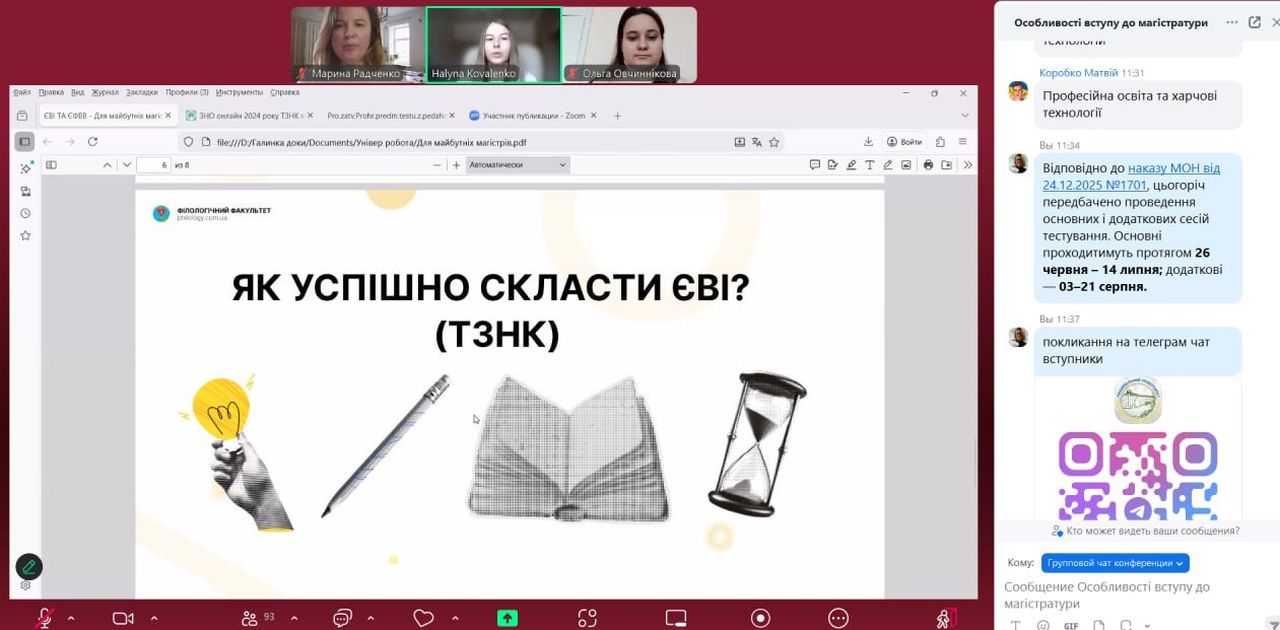Leave the meeting via the exit icon

[x=946, y=618]
